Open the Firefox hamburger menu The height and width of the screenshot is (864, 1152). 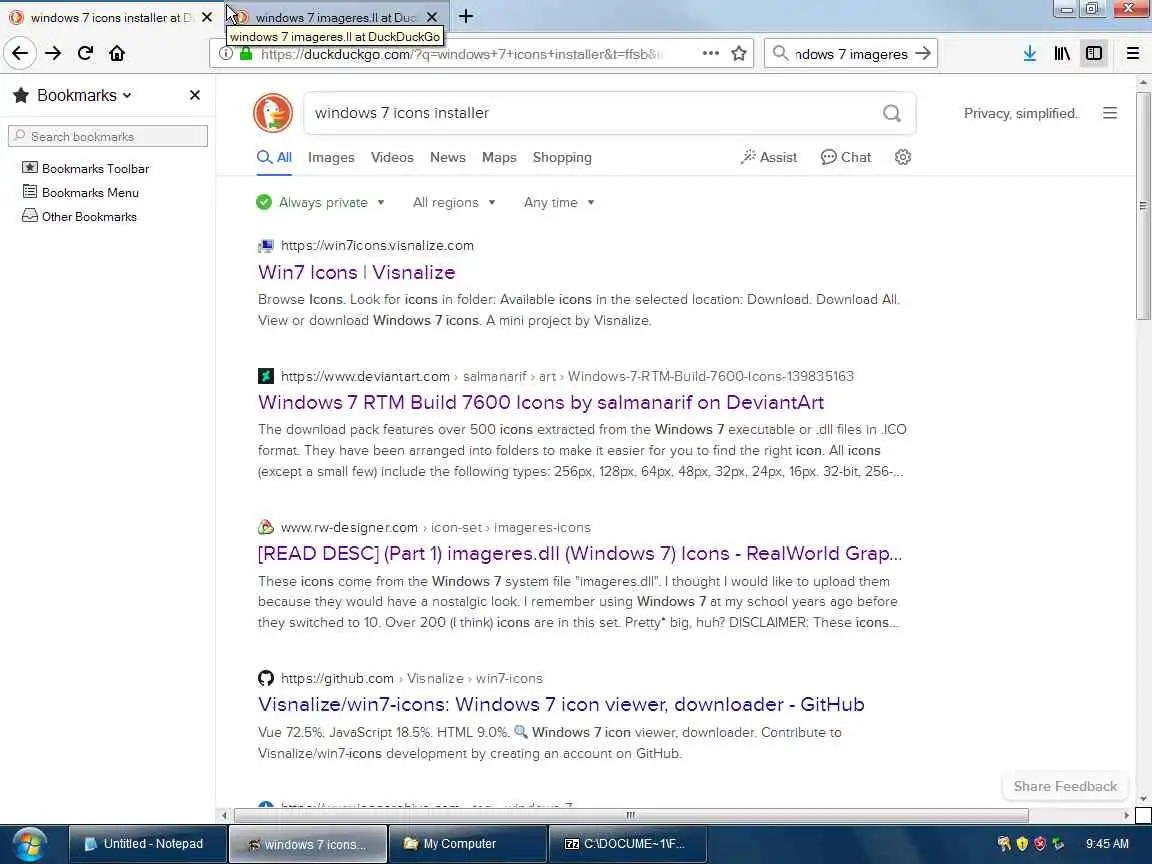coord(1132,53)
